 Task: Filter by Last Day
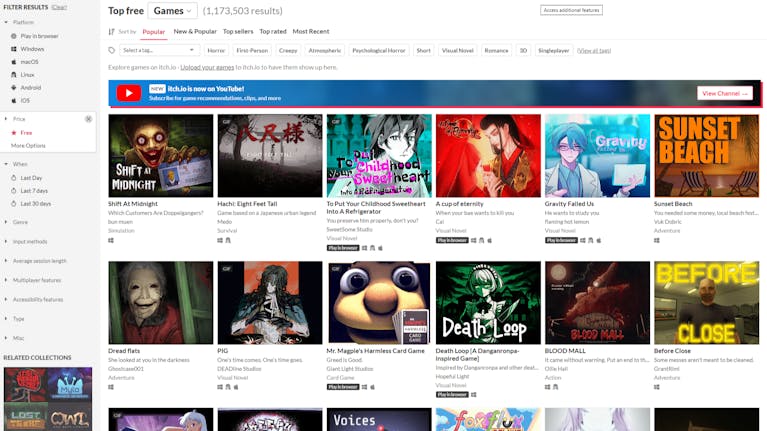(x=31, y=178)
